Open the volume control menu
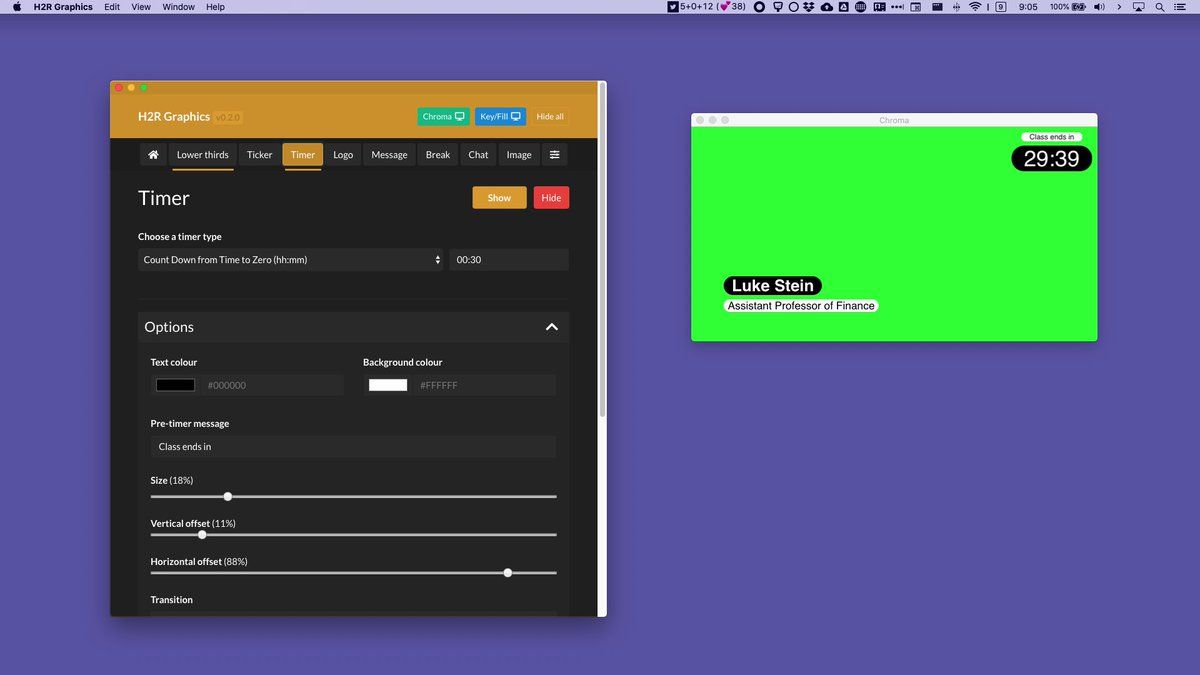Viewport: 1200px width, 675px height. pos(1100,7)
